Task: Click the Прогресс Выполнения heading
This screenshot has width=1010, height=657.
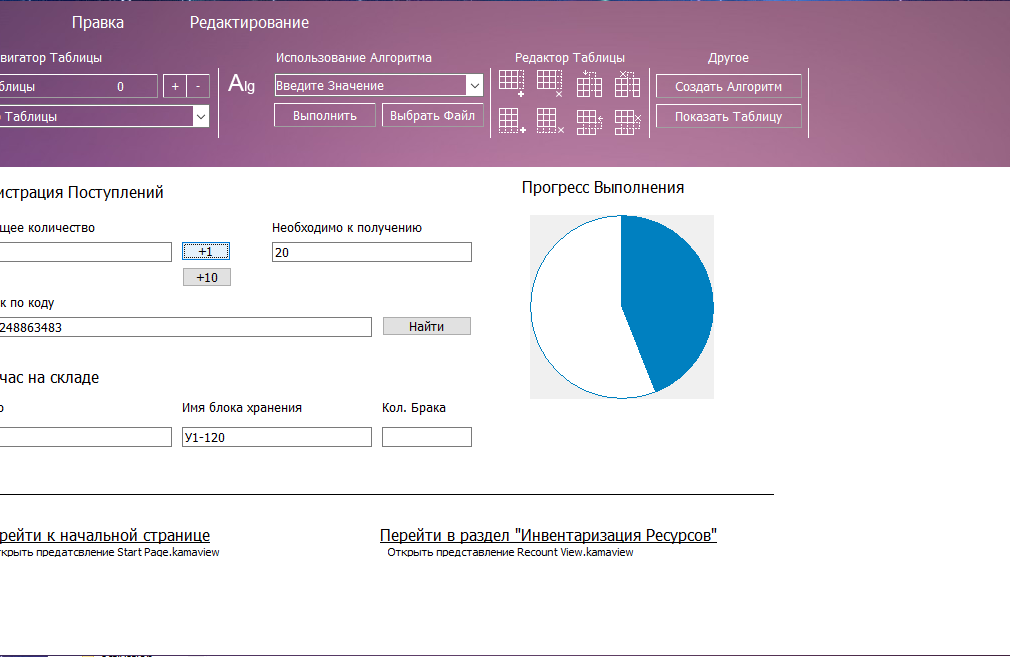Action: click(x=603, y=187)
